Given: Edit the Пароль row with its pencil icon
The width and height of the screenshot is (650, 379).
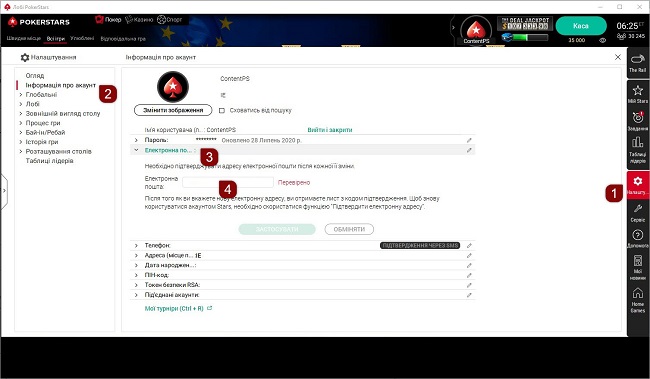Looking at the screenshot, I should pos(469,140).
